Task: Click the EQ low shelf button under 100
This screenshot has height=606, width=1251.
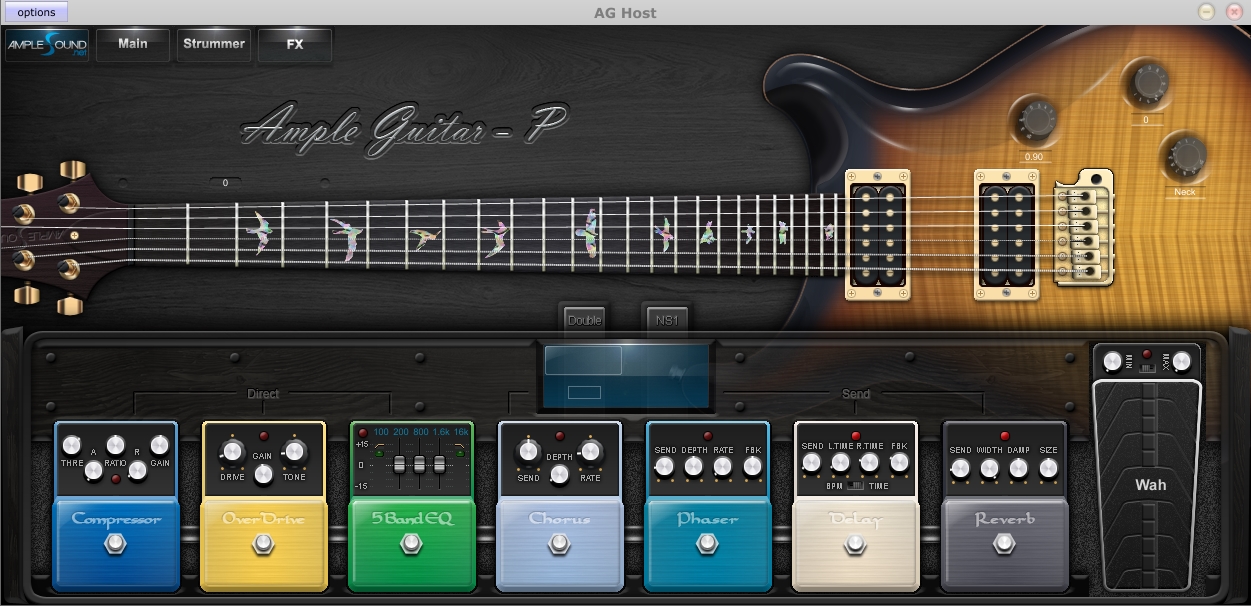Action: (x=379, y=453)
